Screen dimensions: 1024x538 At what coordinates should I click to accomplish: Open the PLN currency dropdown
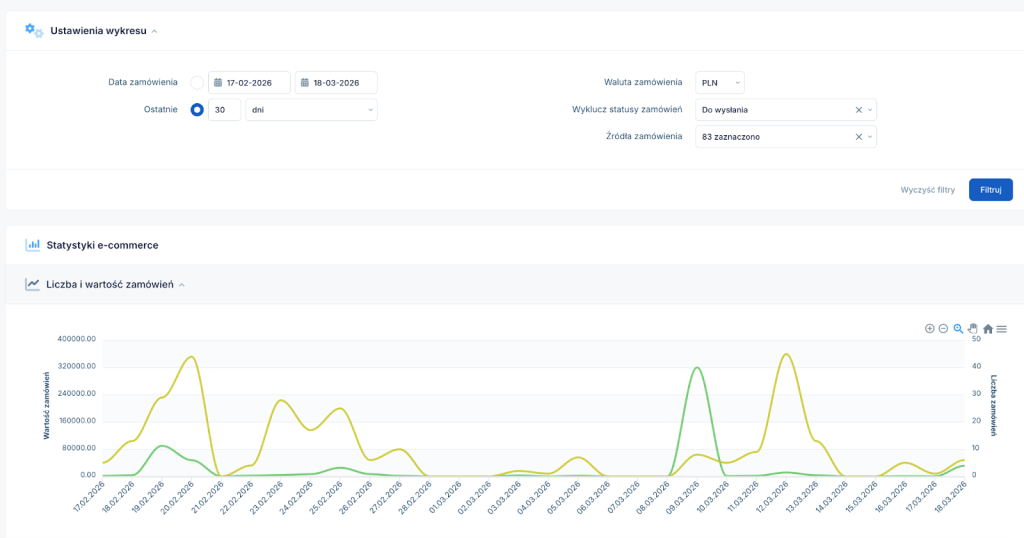(x=720, y=83)
